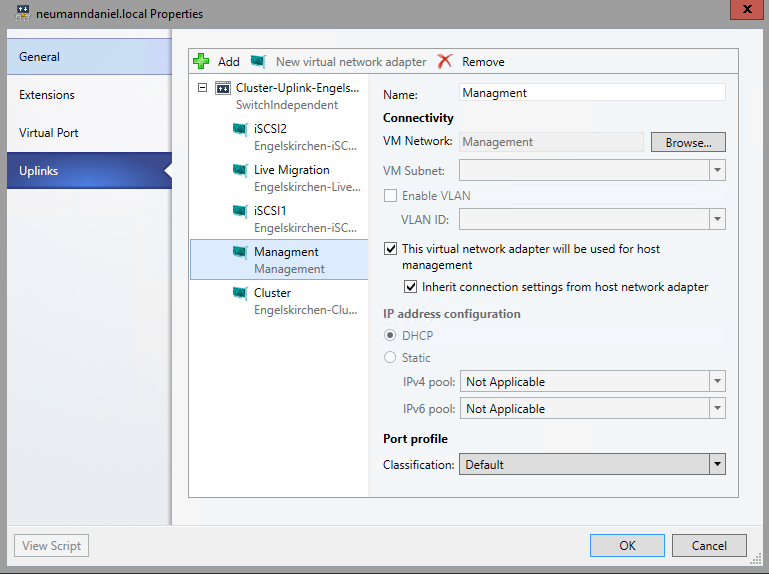The width and height of the screenshot is (769, 574).
Task: Select the Cluster adapter icon in tree
Action: tap(240, 293)
